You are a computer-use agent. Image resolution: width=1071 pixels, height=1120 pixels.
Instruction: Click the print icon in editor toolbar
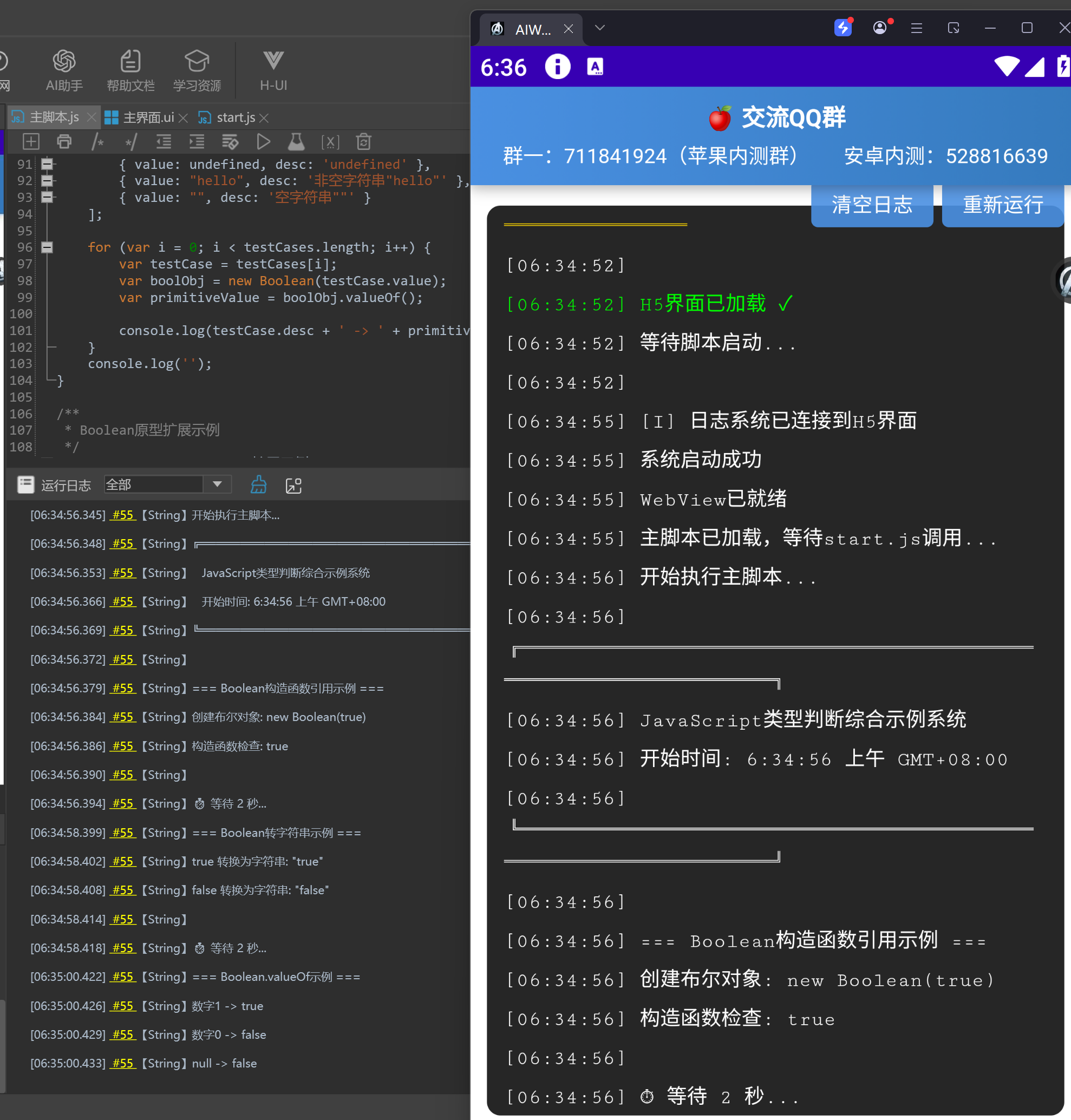pos(64,142)
